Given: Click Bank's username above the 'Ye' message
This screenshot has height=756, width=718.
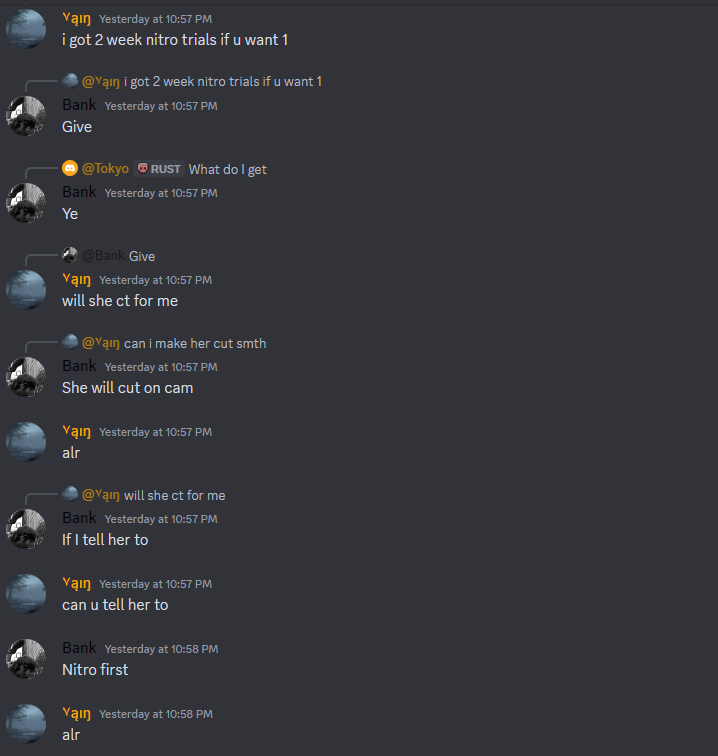Looking at the screenshot, I should [79, 192].
